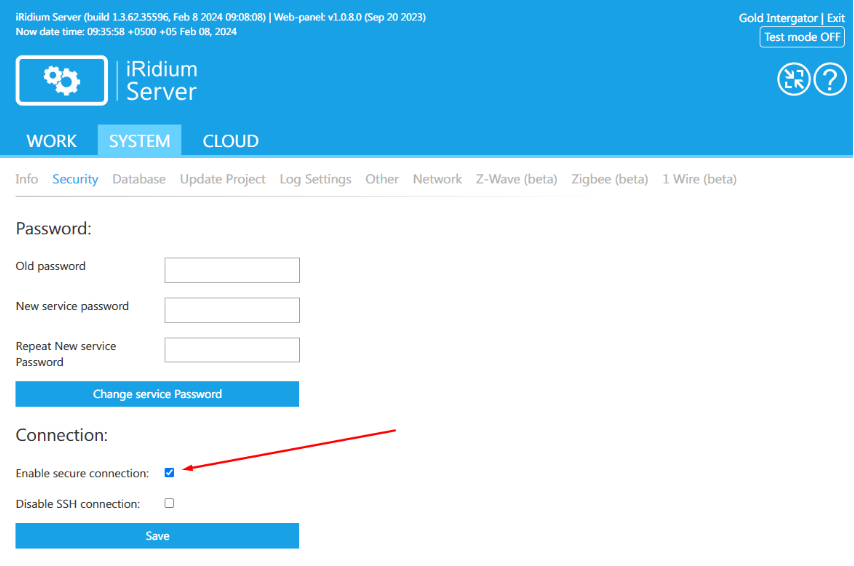Open Update Project settings
Viewport: 854px width, 566px height.
click(223, 179)
